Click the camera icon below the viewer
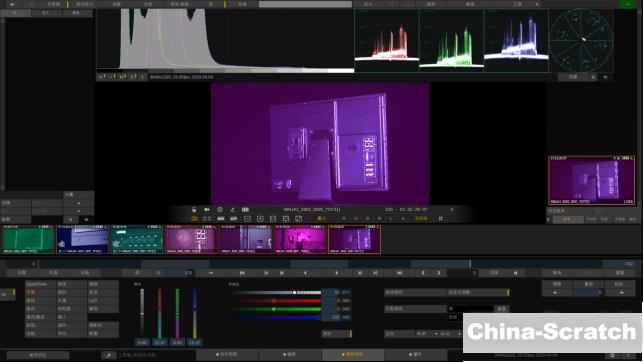This screenshot has height=362, width=643. click(x=207, y=209)
